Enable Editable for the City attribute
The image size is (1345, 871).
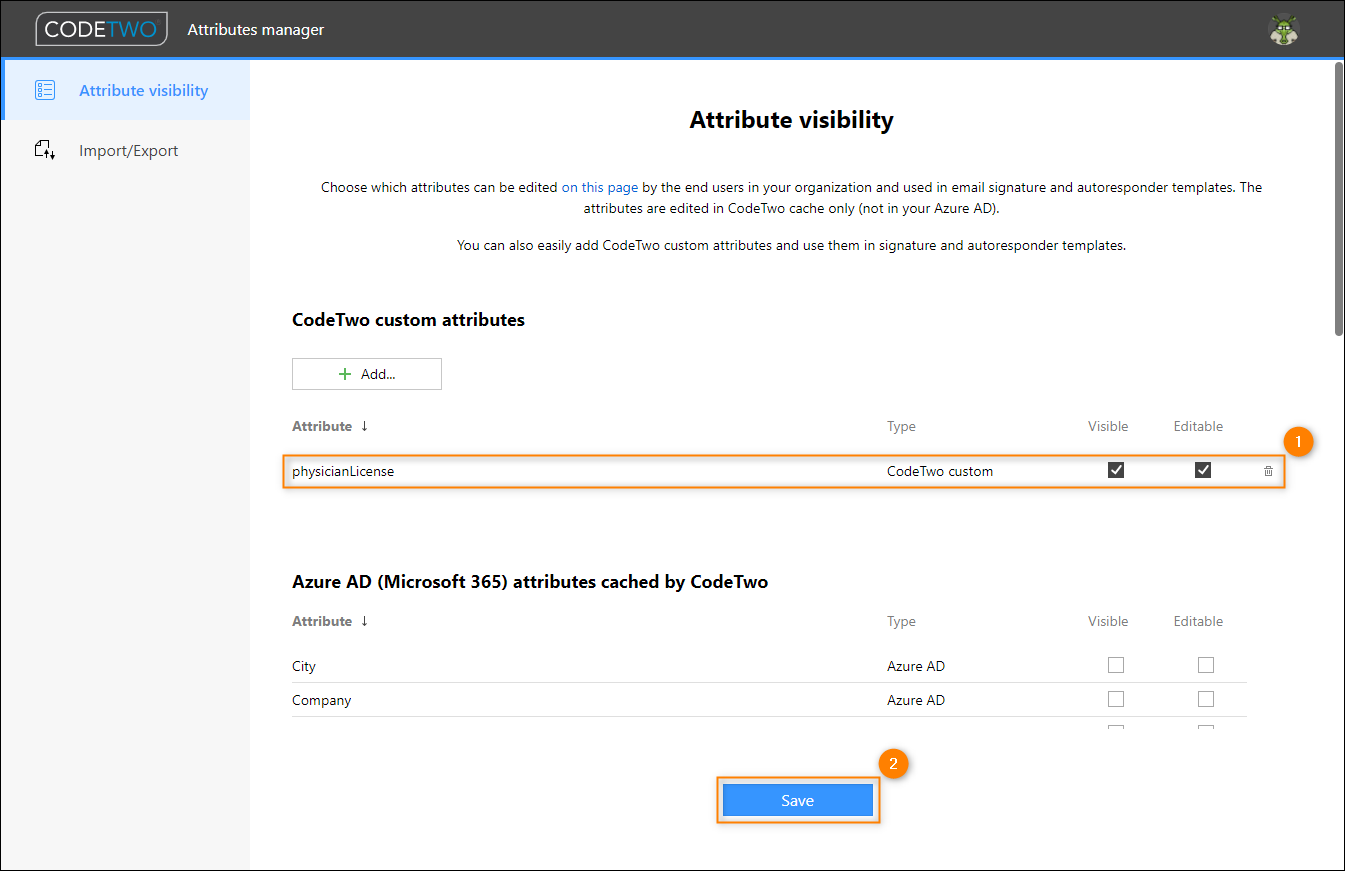coord(1206,665)
